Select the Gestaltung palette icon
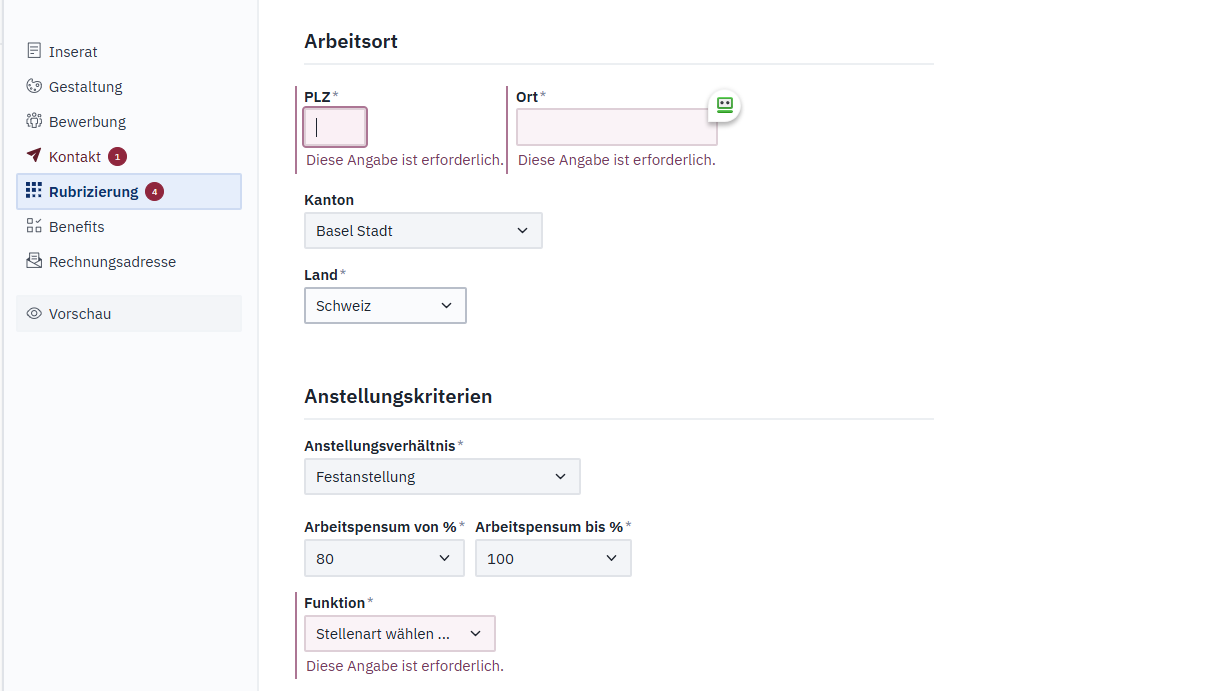This screenshot has width=1207, height=691. [x=33, y=86]
